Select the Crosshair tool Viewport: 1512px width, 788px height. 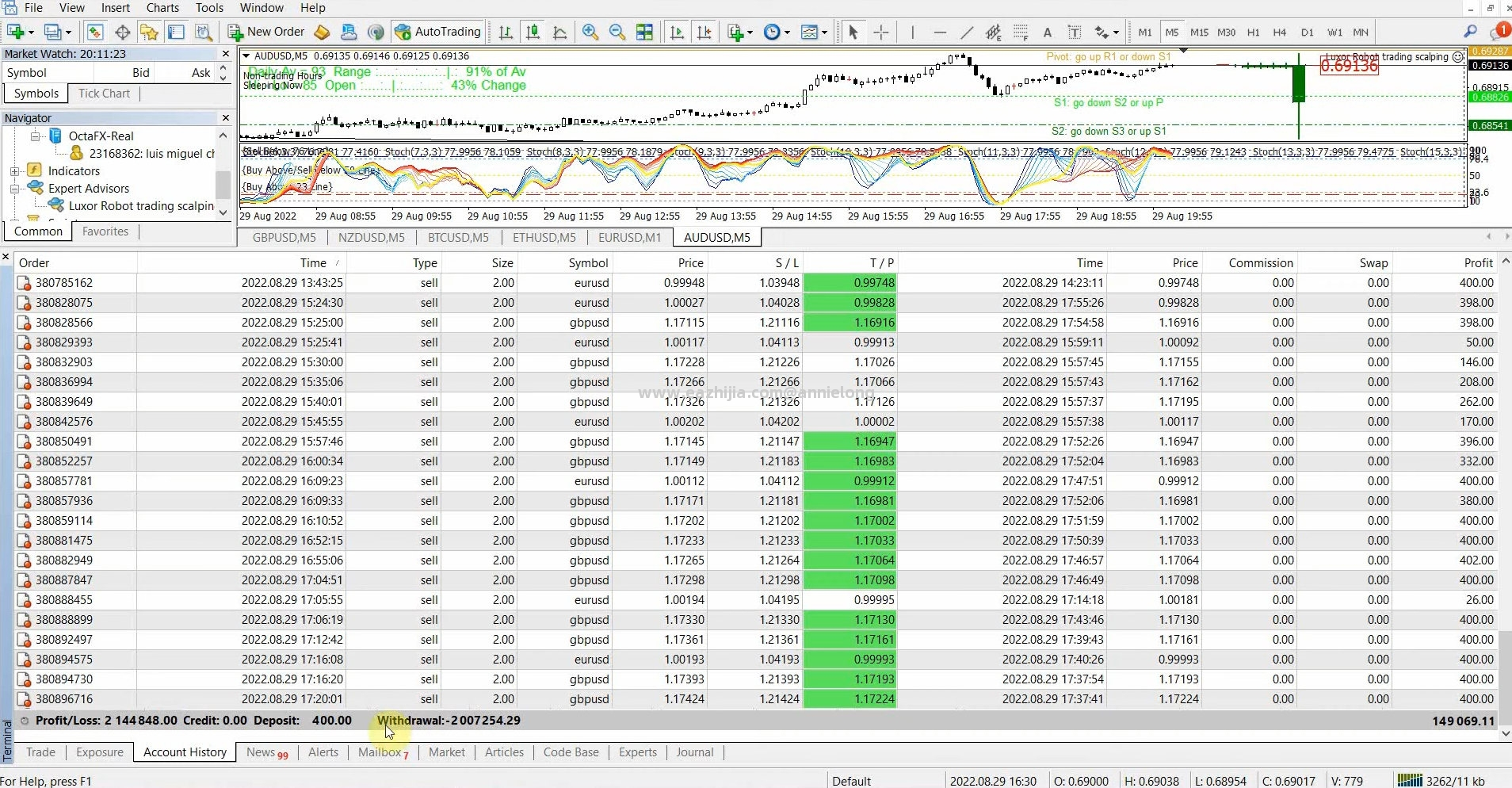coord(881,33)
